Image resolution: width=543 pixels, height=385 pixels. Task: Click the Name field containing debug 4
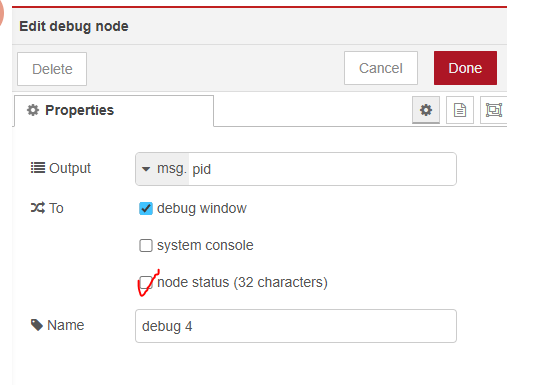[296, 326]
